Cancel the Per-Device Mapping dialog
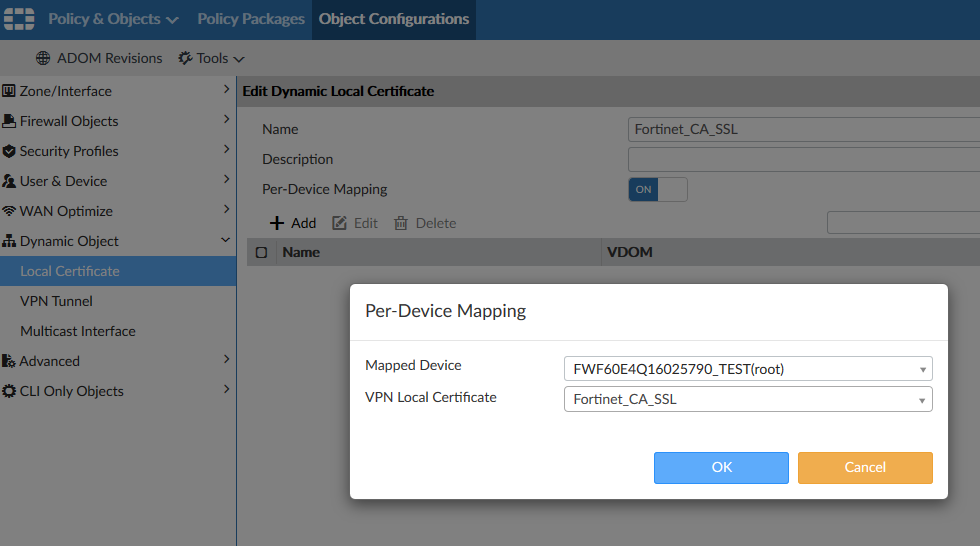Screen dimensions: 980x546 865,467
